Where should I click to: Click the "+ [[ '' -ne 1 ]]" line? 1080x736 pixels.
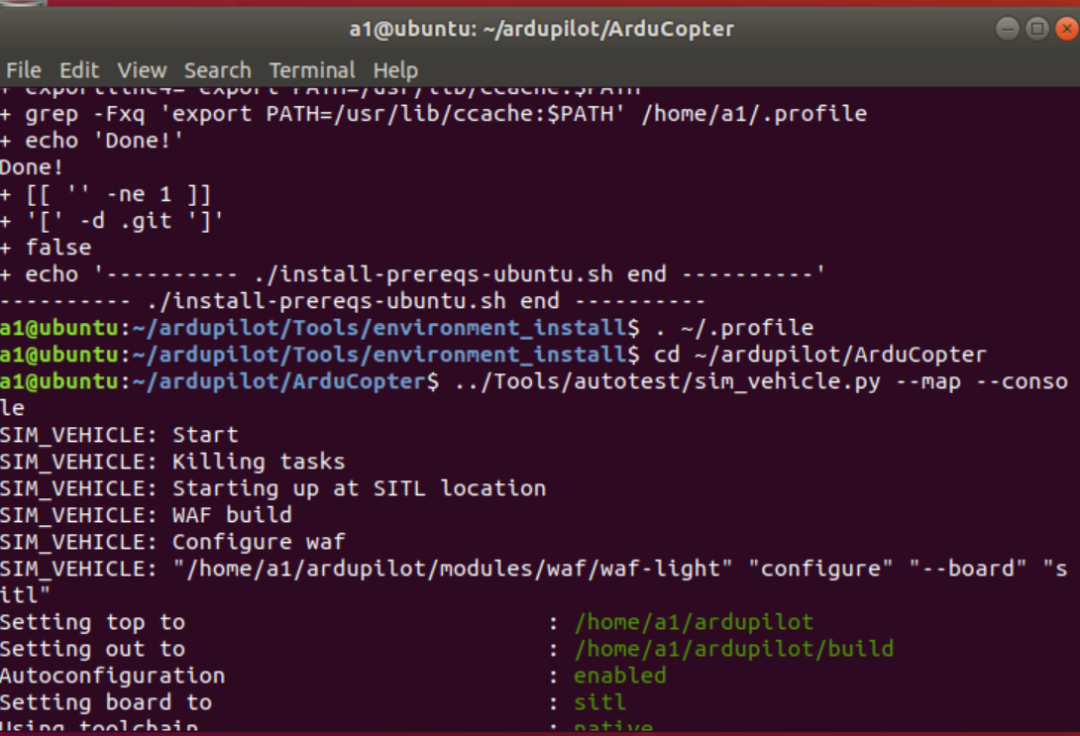[x=105, y=194]
